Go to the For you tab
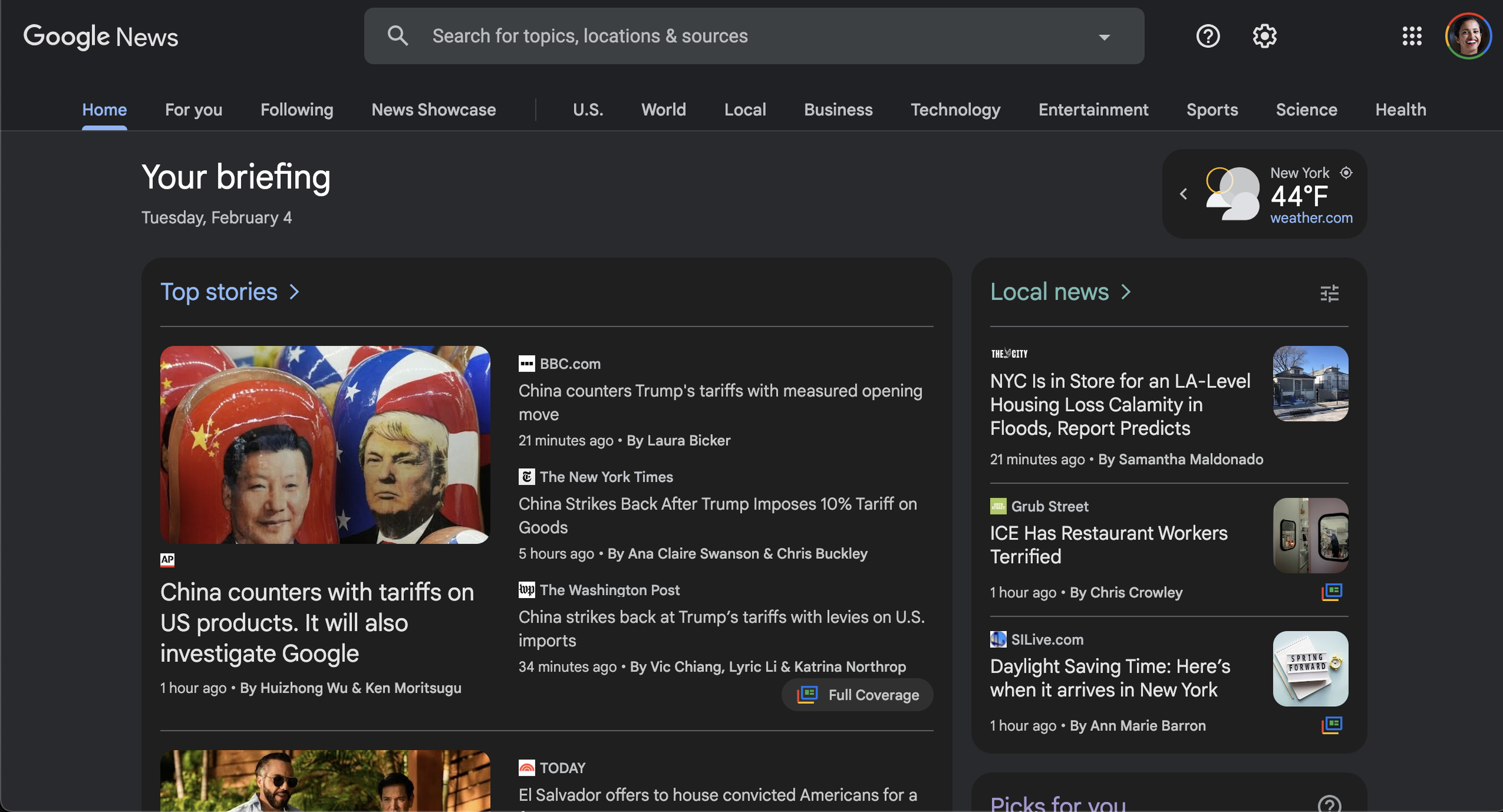Screen dimensions: 1503x812 click(194, 110)
